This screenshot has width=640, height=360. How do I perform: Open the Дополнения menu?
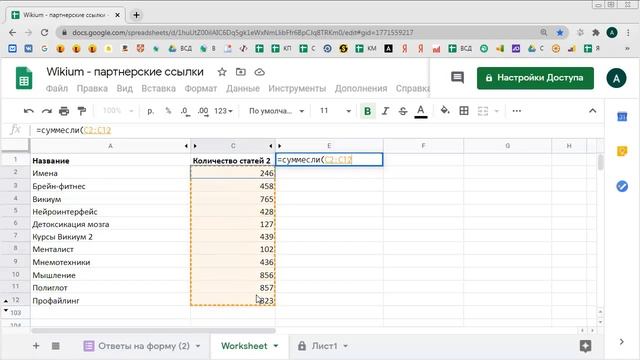pyautogui.click(x=361, y=89)
